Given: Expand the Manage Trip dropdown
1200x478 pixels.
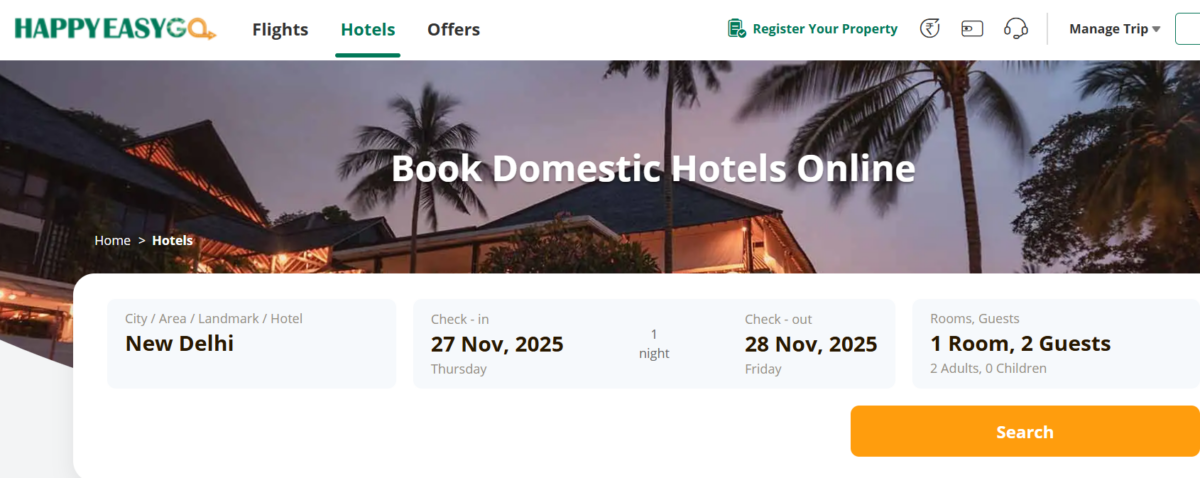Looking at the screenshot, I should point(1114,29).
